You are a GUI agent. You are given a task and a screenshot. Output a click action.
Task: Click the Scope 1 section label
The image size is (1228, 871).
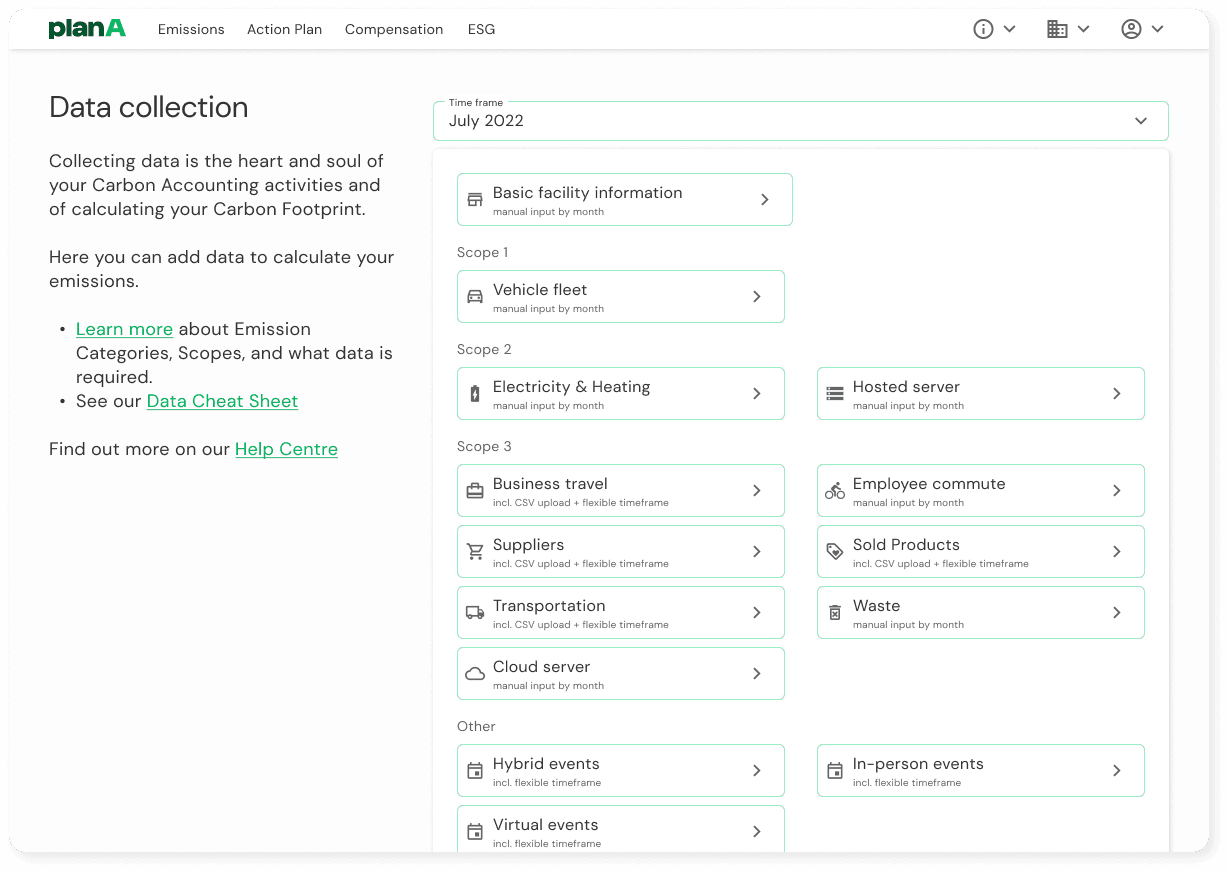pyautogui.click(x=484, y=253)
